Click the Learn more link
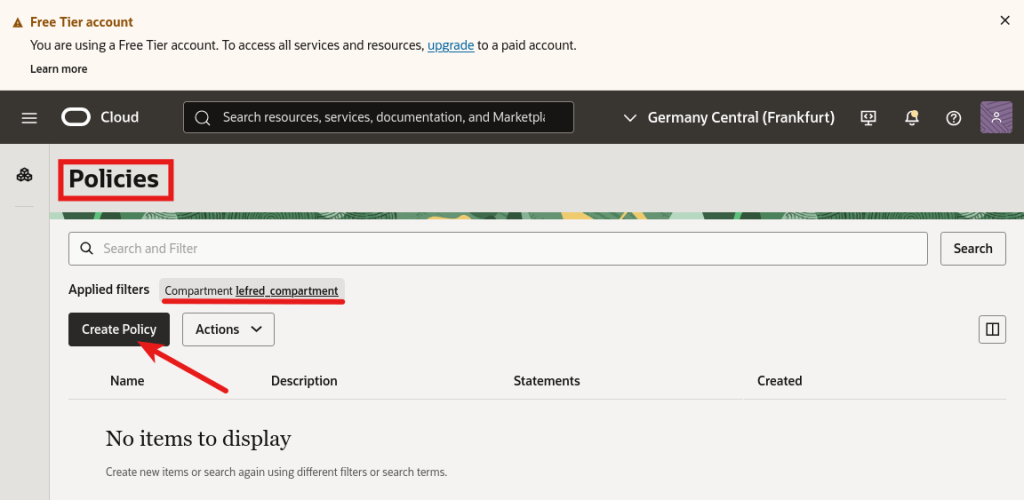The height and width of the screenshot is (500, 1024). tap(58, 69)
